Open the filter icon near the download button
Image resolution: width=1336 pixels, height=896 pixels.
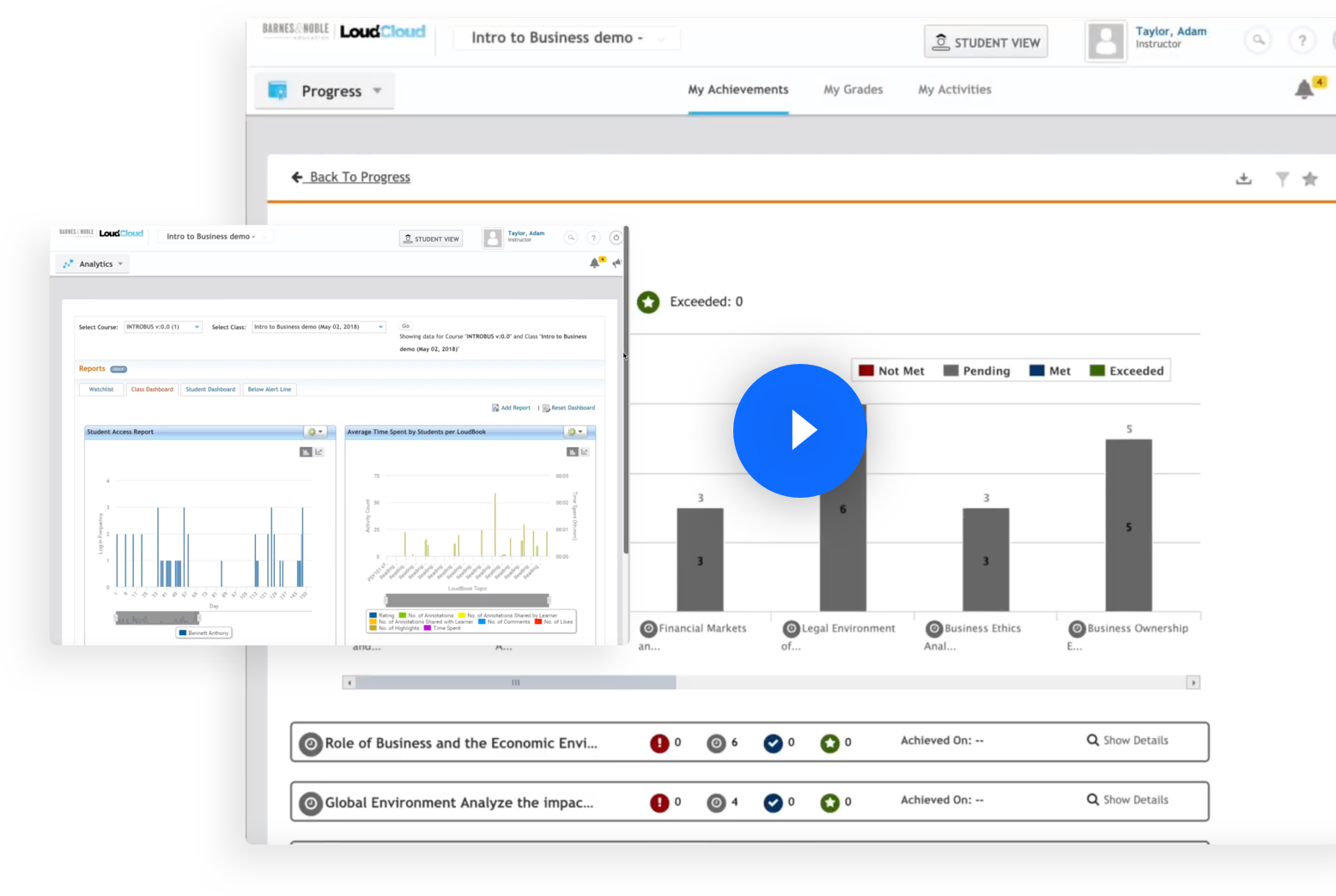[x=1282, y=179]
